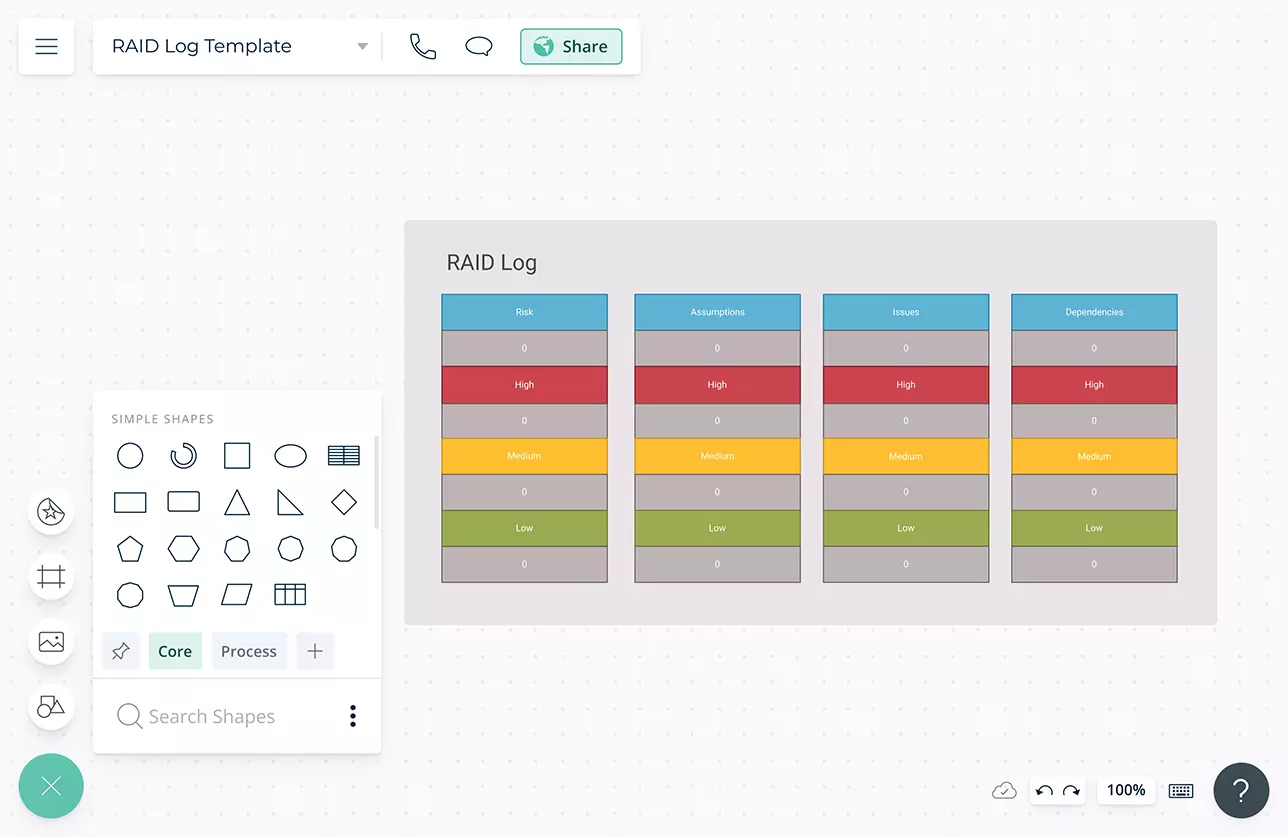1288x838 pixels.
Task: Close the shapes panel with green X
Action: (51, 786)
